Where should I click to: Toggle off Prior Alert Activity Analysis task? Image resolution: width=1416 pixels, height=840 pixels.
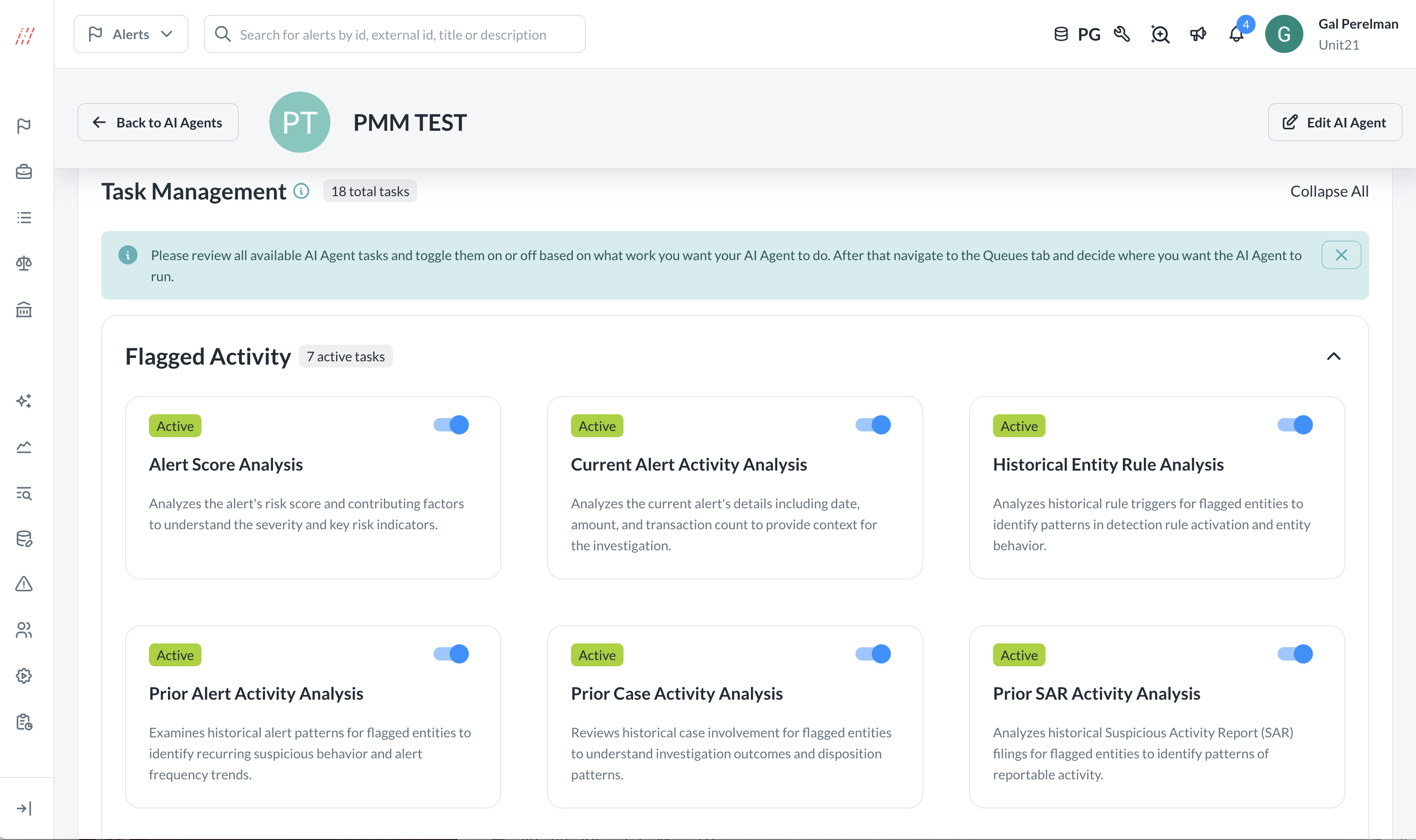451,654
